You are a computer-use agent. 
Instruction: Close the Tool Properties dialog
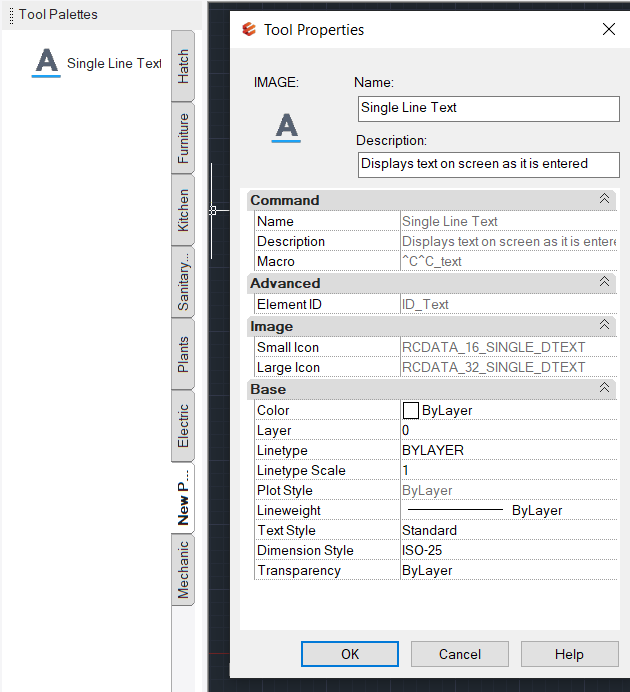(x=608, y=30)
